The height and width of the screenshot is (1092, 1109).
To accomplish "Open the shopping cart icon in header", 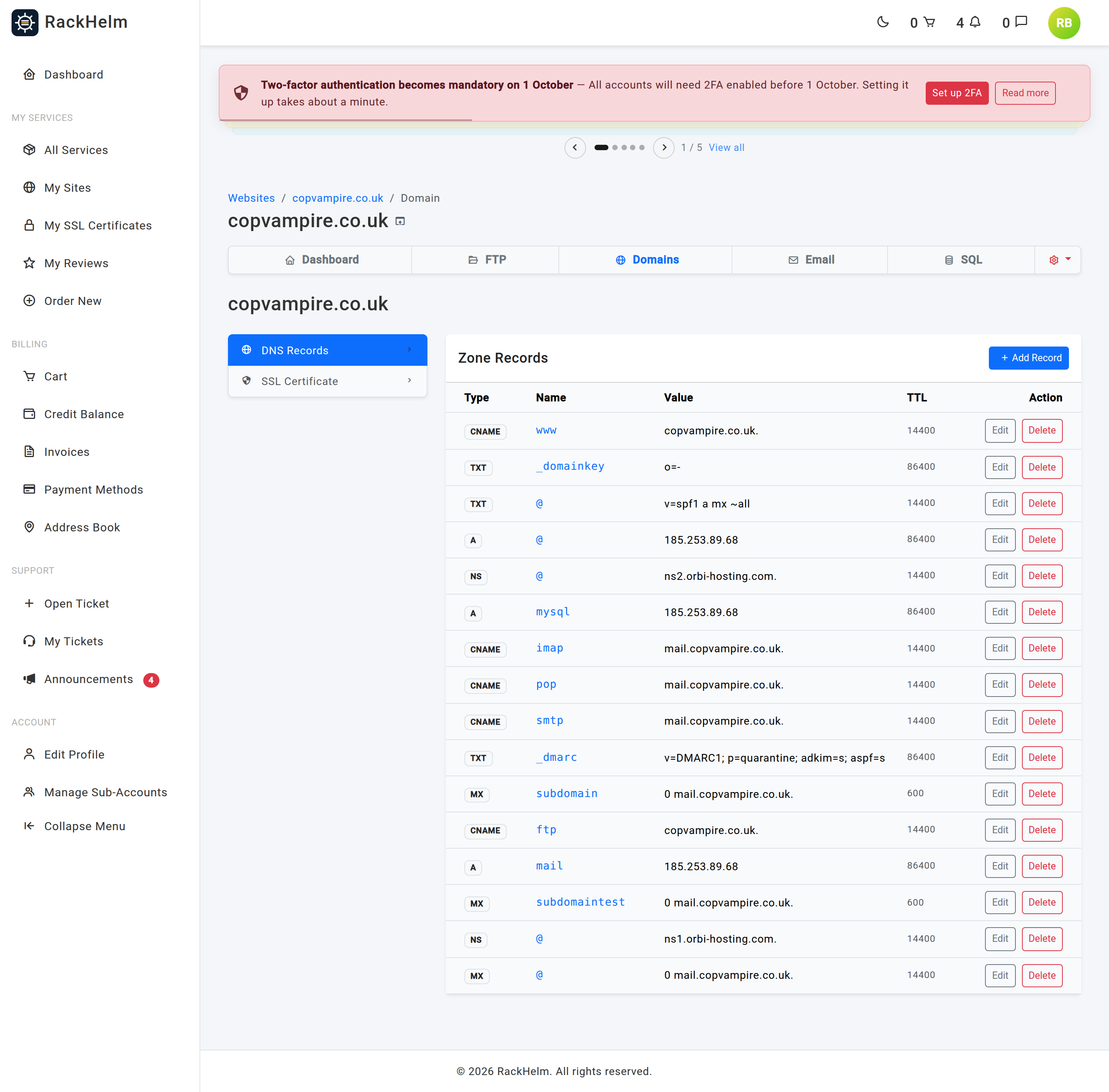I will coord(929,22).
